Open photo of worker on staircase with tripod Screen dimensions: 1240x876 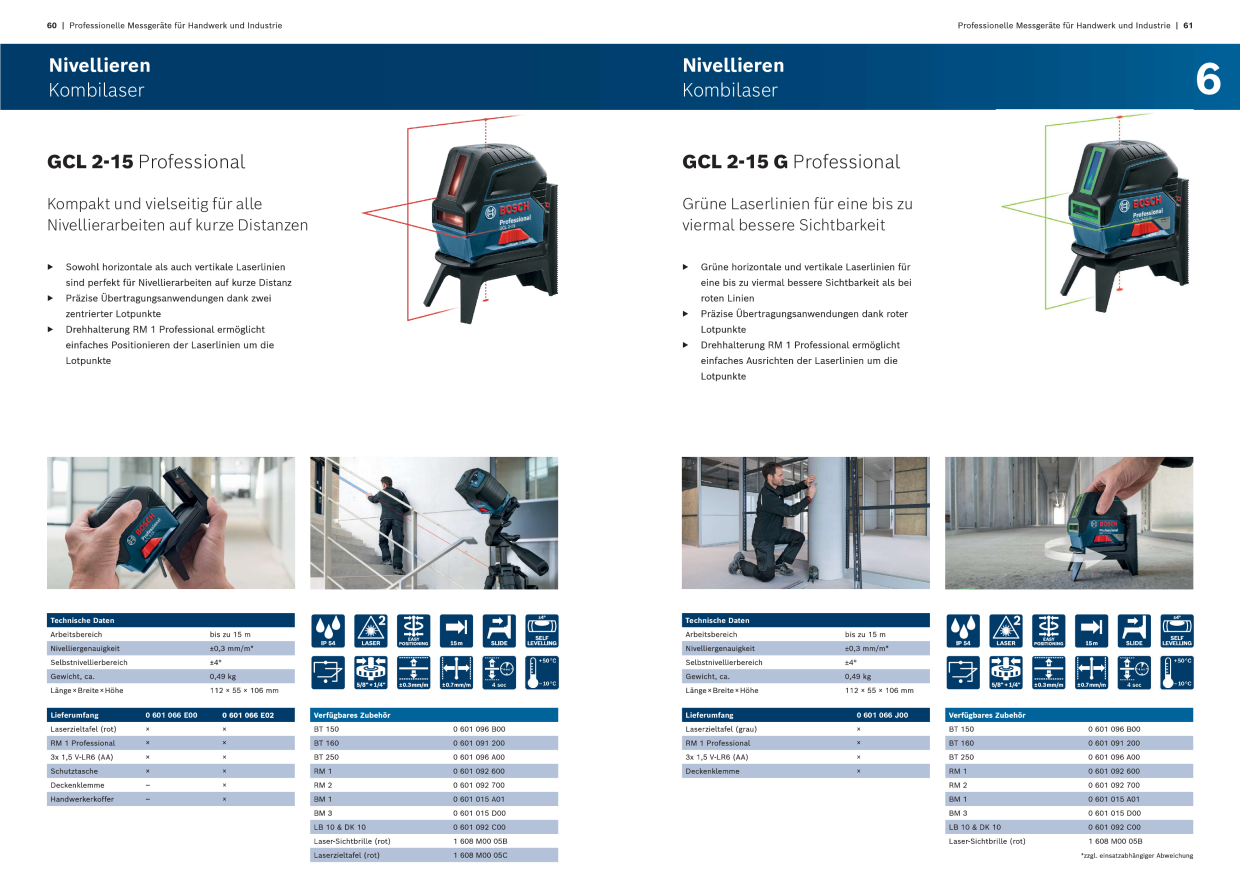point(434,523)
